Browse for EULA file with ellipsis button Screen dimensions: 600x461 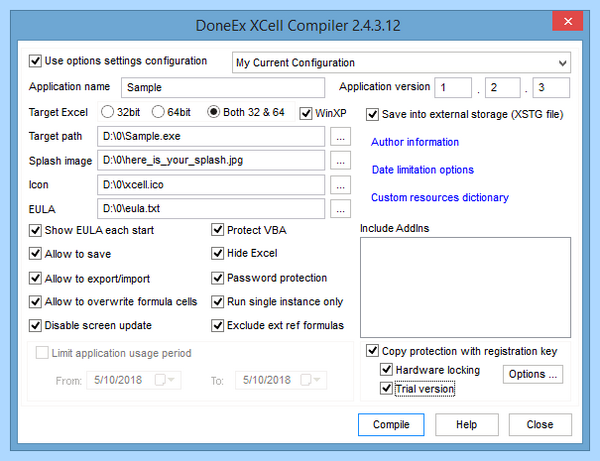341,209
